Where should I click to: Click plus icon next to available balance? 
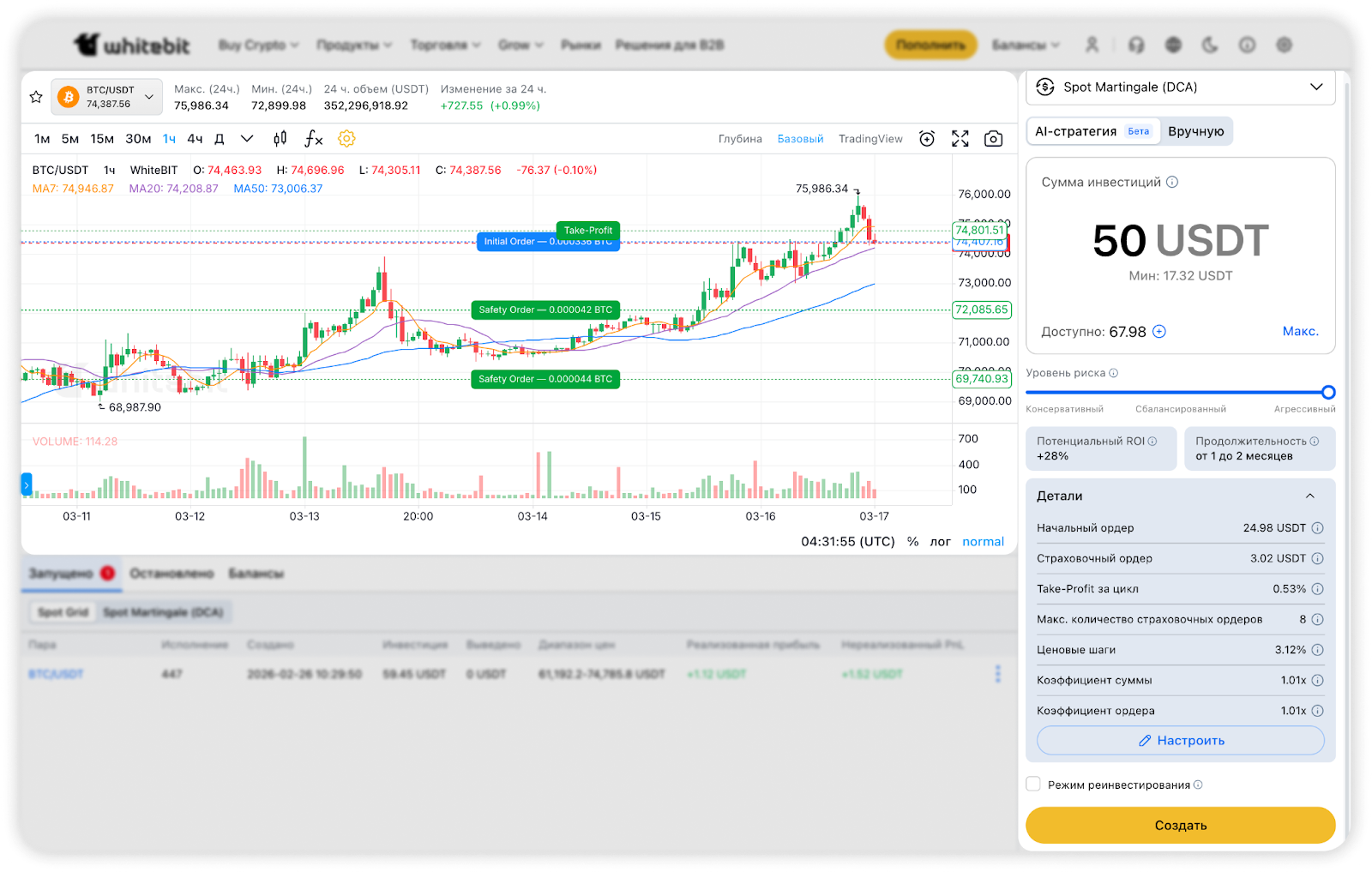point(1159,332)
